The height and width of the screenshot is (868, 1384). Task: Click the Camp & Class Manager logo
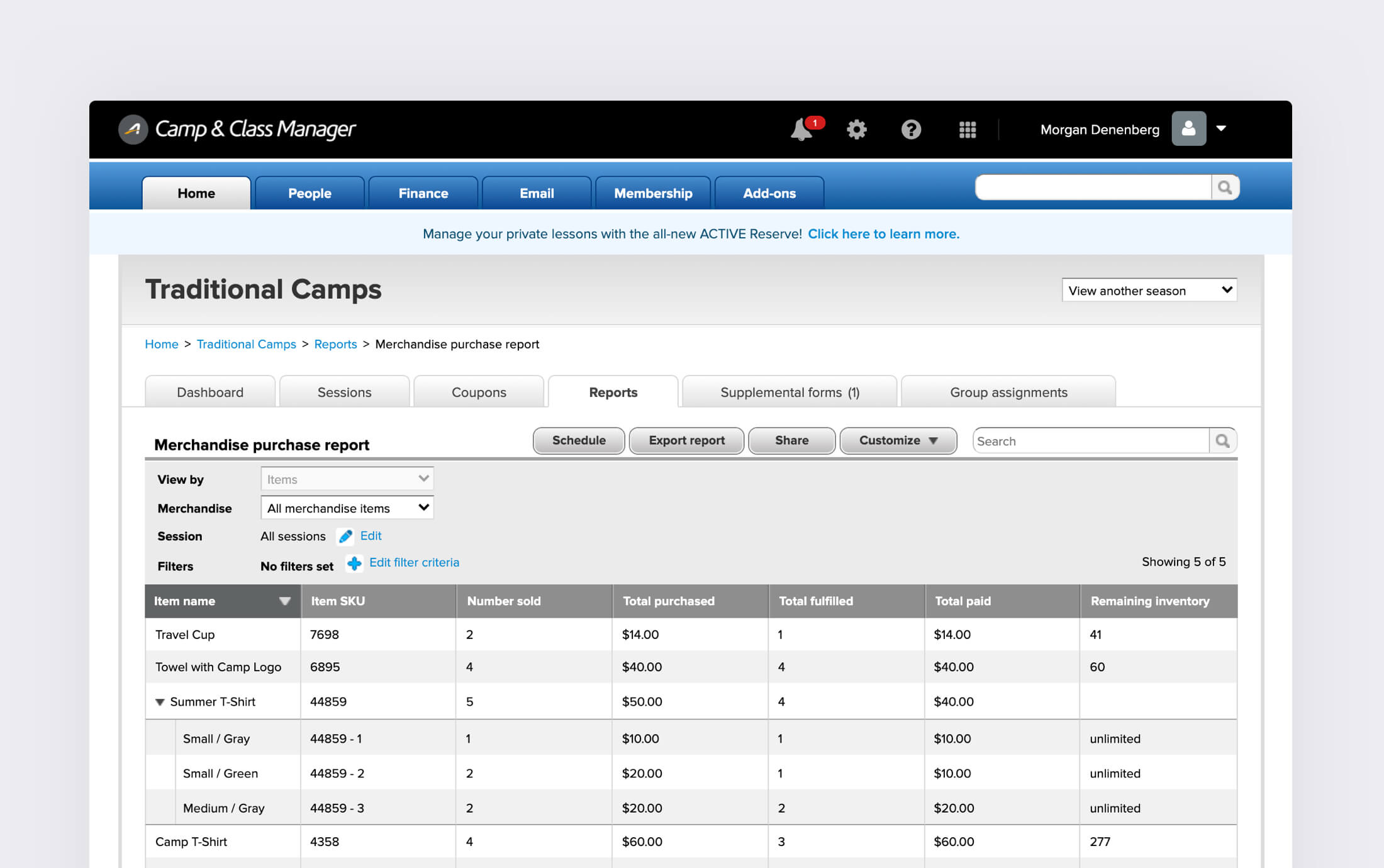238,129
